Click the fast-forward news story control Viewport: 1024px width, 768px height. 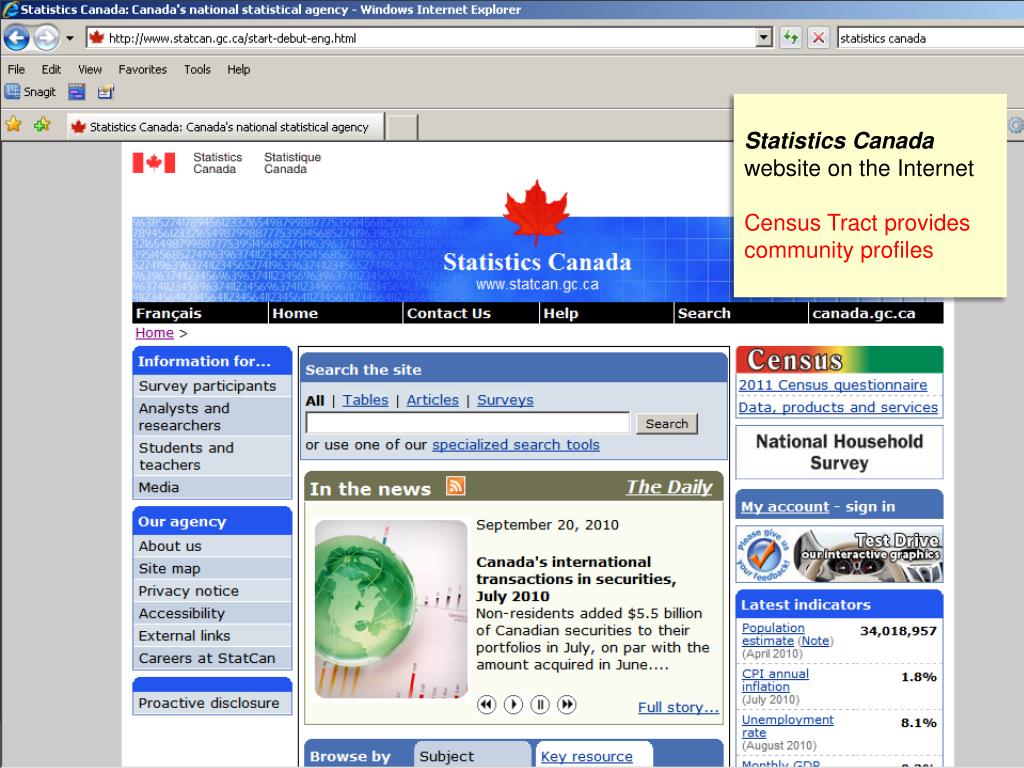567,705
